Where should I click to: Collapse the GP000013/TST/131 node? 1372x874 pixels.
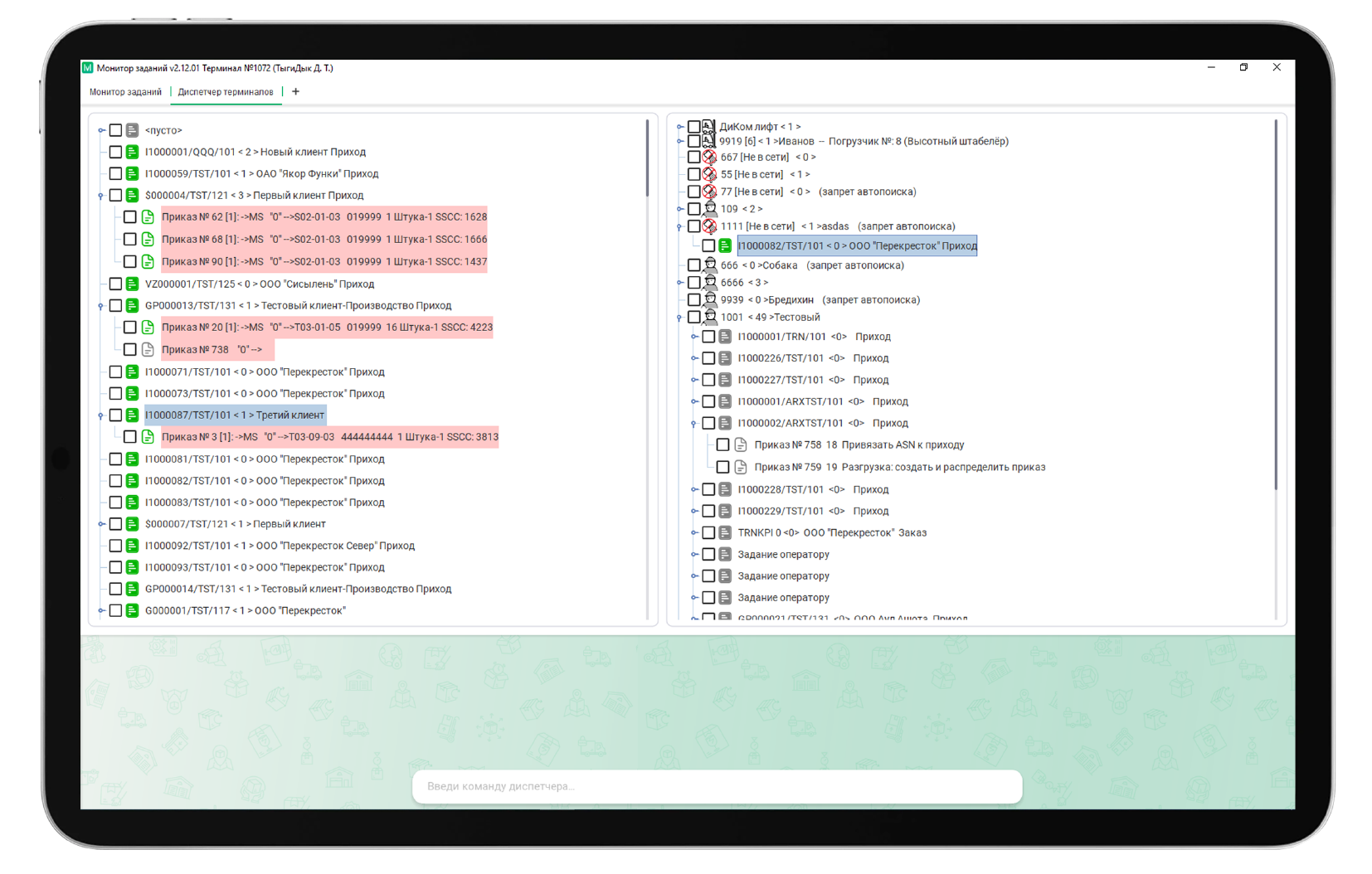101,306
